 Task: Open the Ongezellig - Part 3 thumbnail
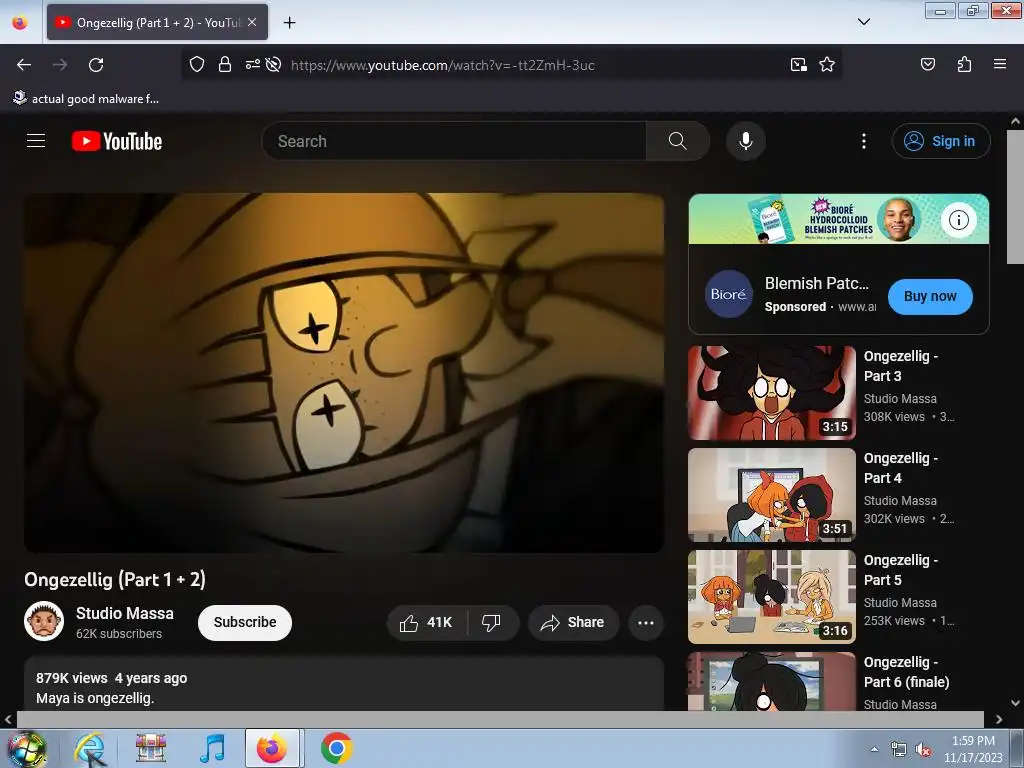coord(772,393)
